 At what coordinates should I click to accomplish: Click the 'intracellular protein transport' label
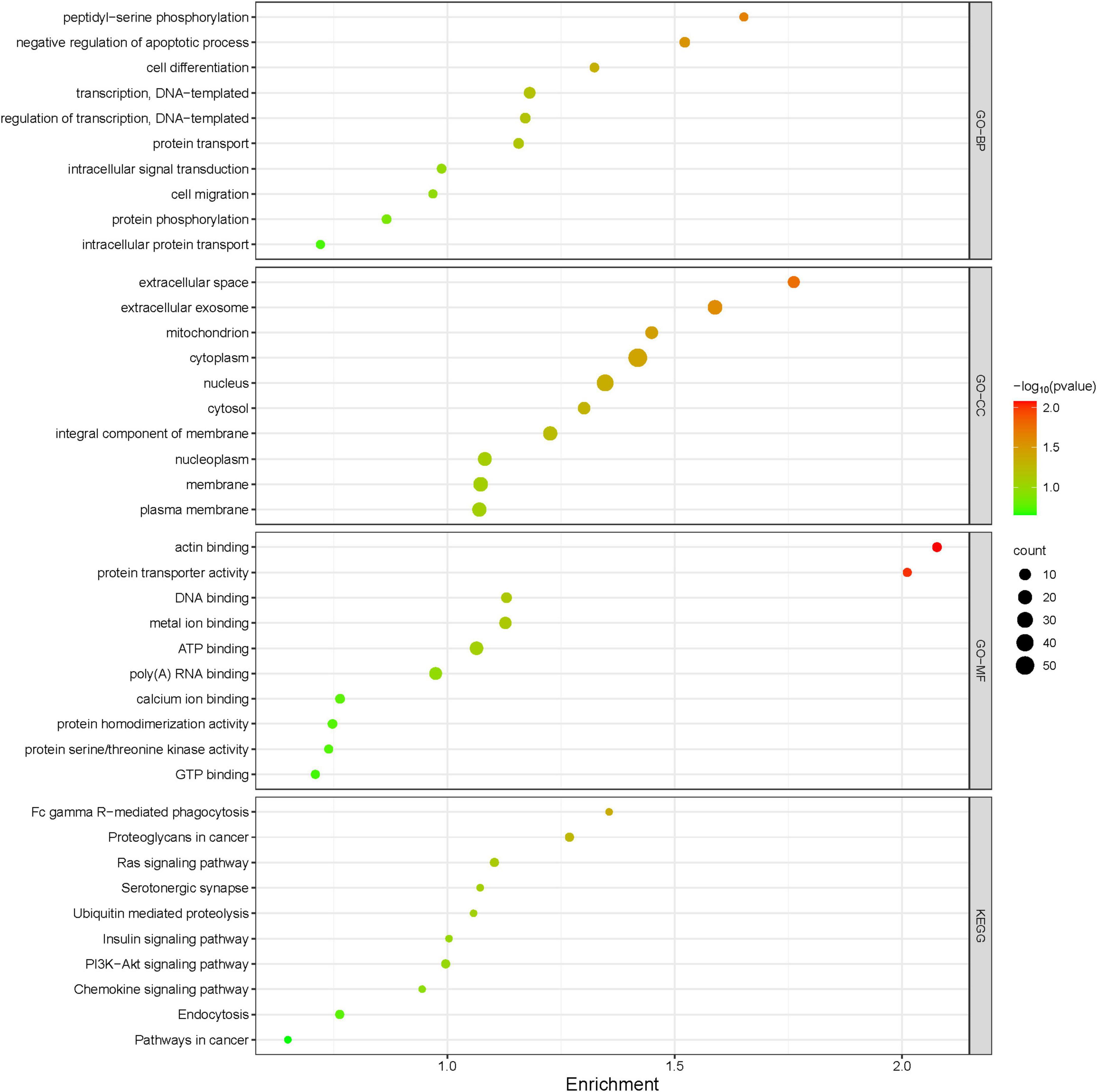tap(166, 244)
